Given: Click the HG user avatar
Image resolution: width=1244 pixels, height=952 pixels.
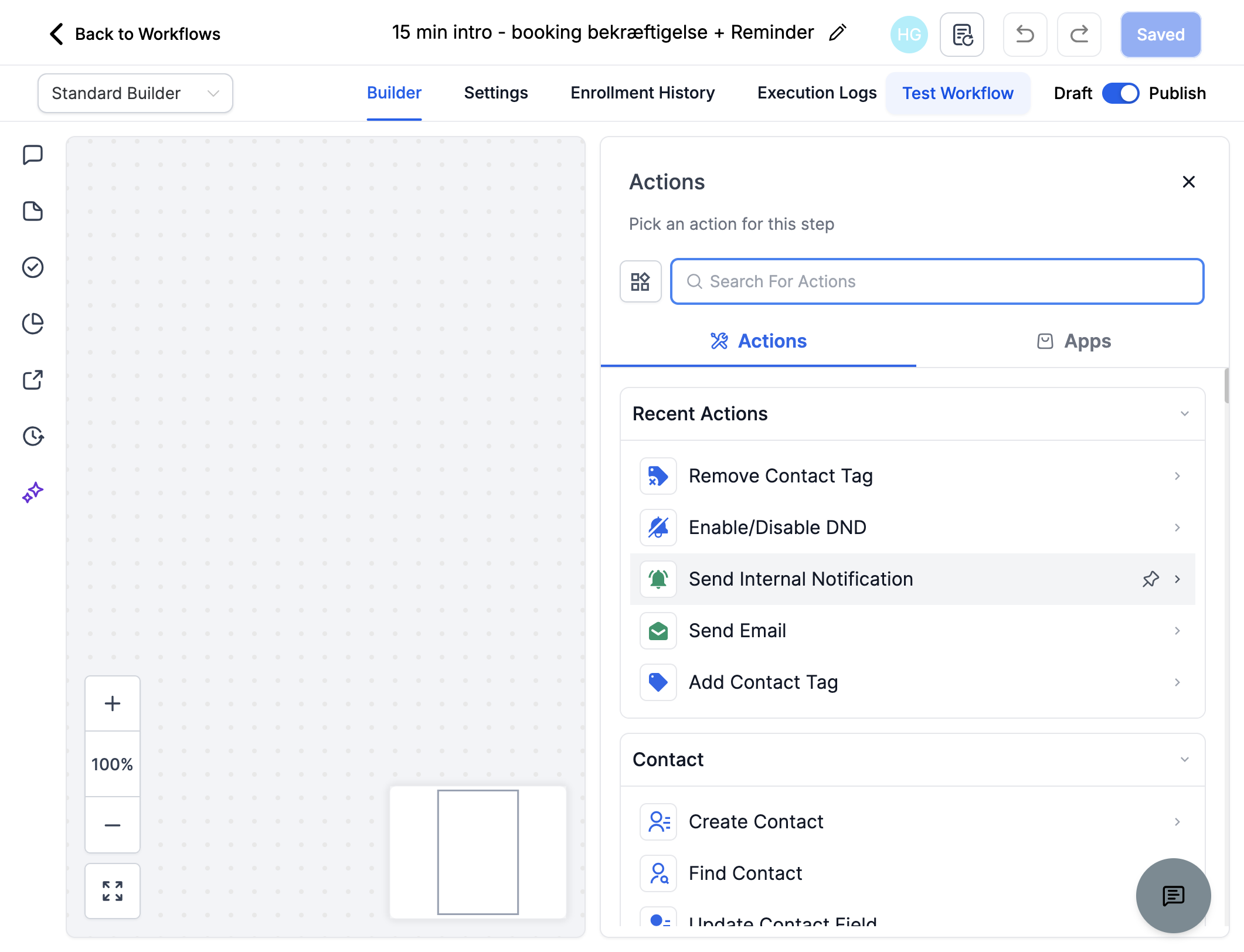Looking at the screenshot, I should (x=909, y=35).
